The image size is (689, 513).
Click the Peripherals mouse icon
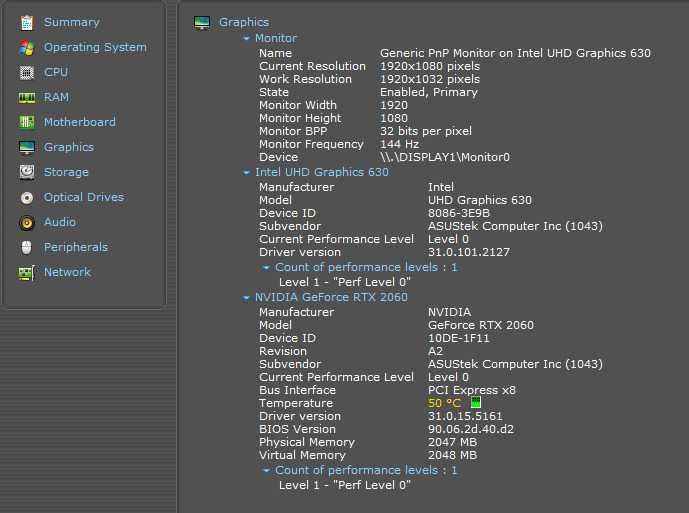tap(27, 247)
